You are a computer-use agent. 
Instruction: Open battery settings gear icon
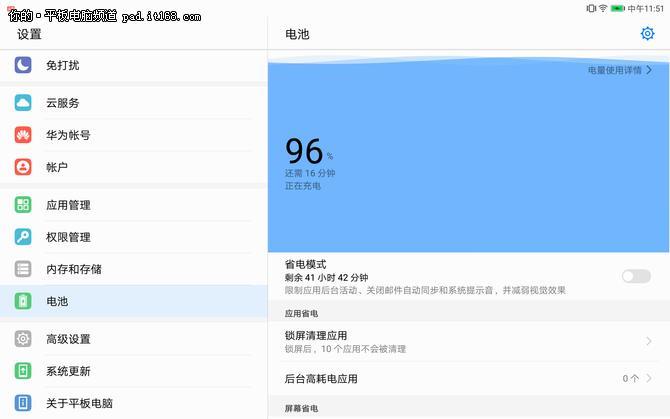[647, 33]
